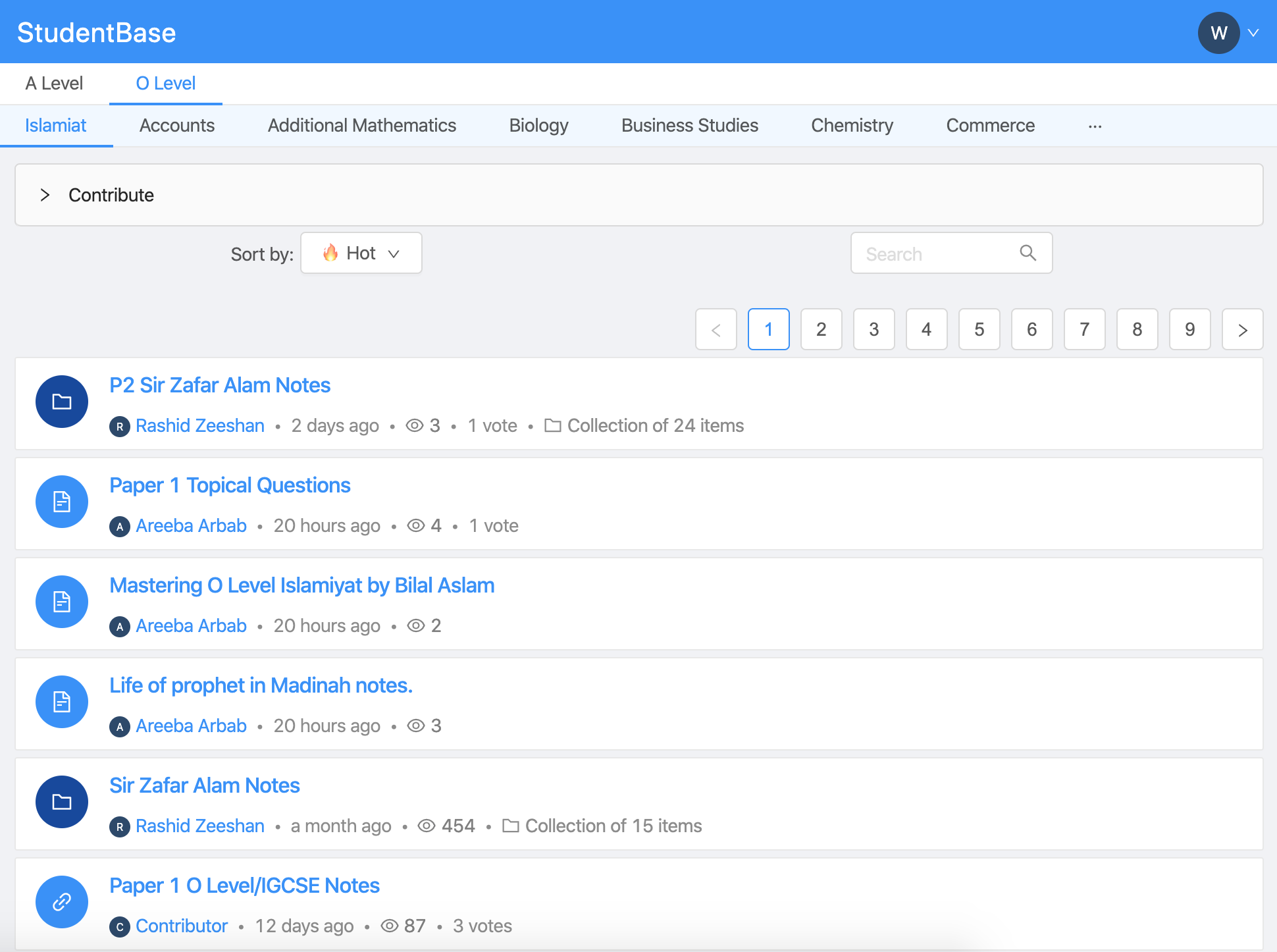Focus the Search input field

938,253
